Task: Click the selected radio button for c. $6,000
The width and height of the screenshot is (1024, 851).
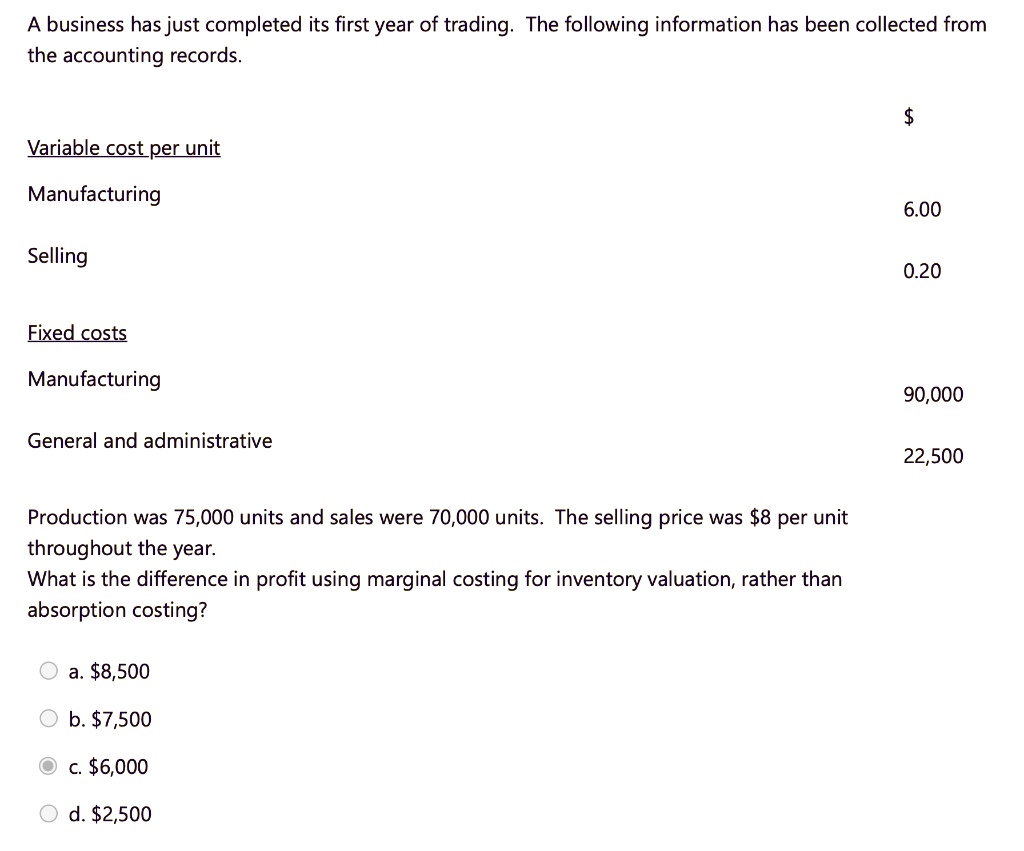Action: [x=48, y=765]
